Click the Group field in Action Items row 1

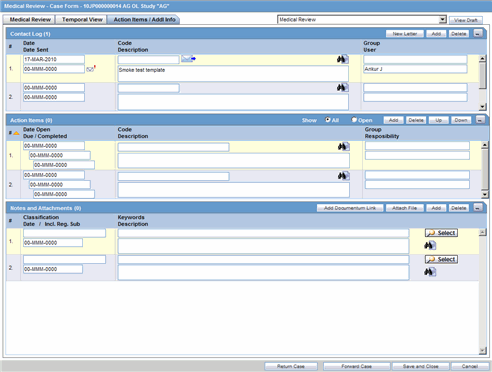click(417, 146)
